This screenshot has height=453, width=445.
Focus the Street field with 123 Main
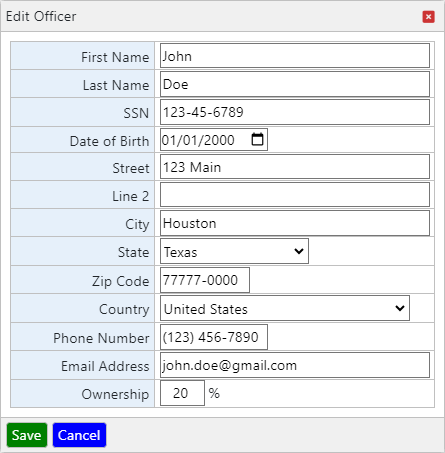click(295, 167)
